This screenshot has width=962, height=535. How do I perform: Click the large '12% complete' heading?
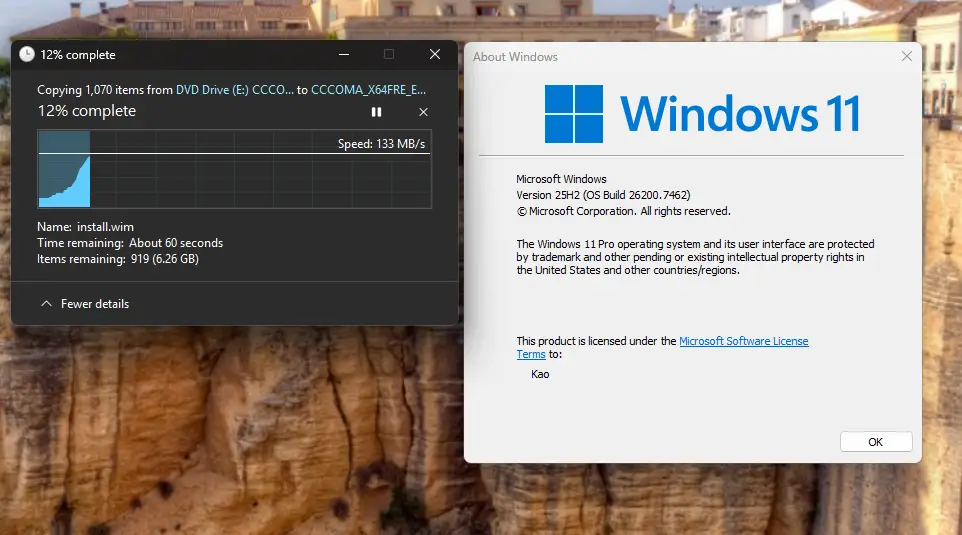(87, 111)
